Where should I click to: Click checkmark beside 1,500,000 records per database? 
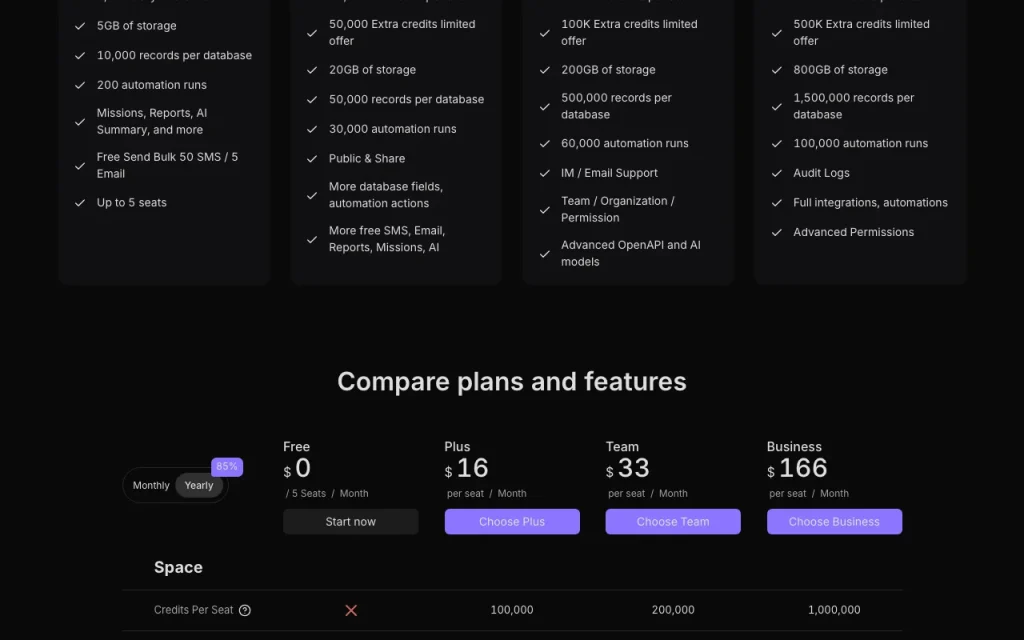[x=776, y=106]
